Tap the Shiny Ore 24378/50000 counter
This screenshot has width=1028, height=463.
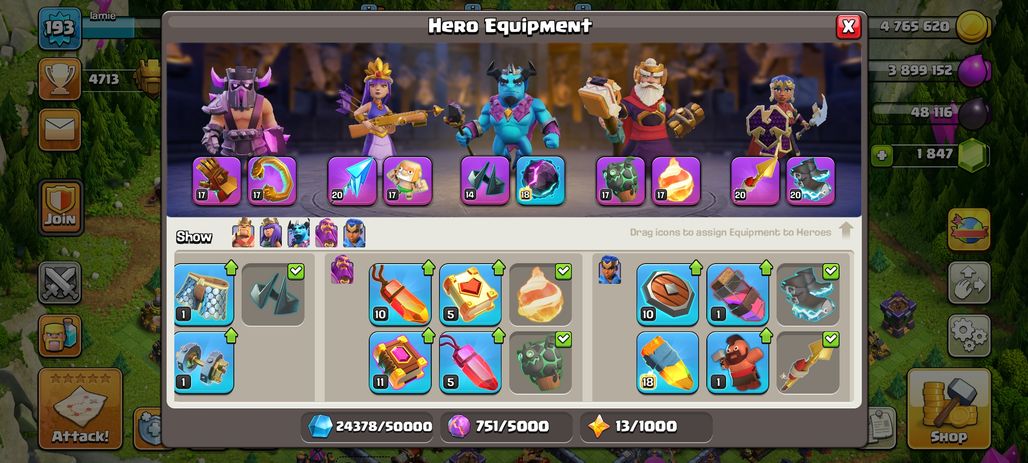pos(369,426)
